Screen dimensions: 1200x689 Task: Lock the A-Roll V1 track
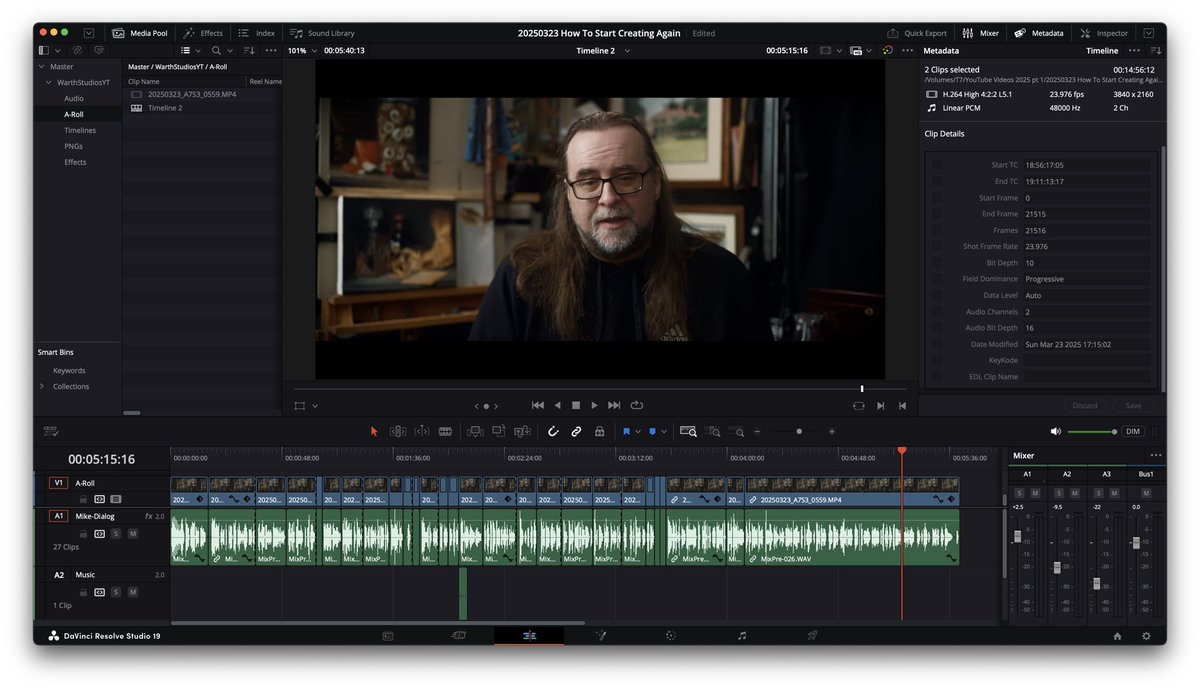pos(84,499)
